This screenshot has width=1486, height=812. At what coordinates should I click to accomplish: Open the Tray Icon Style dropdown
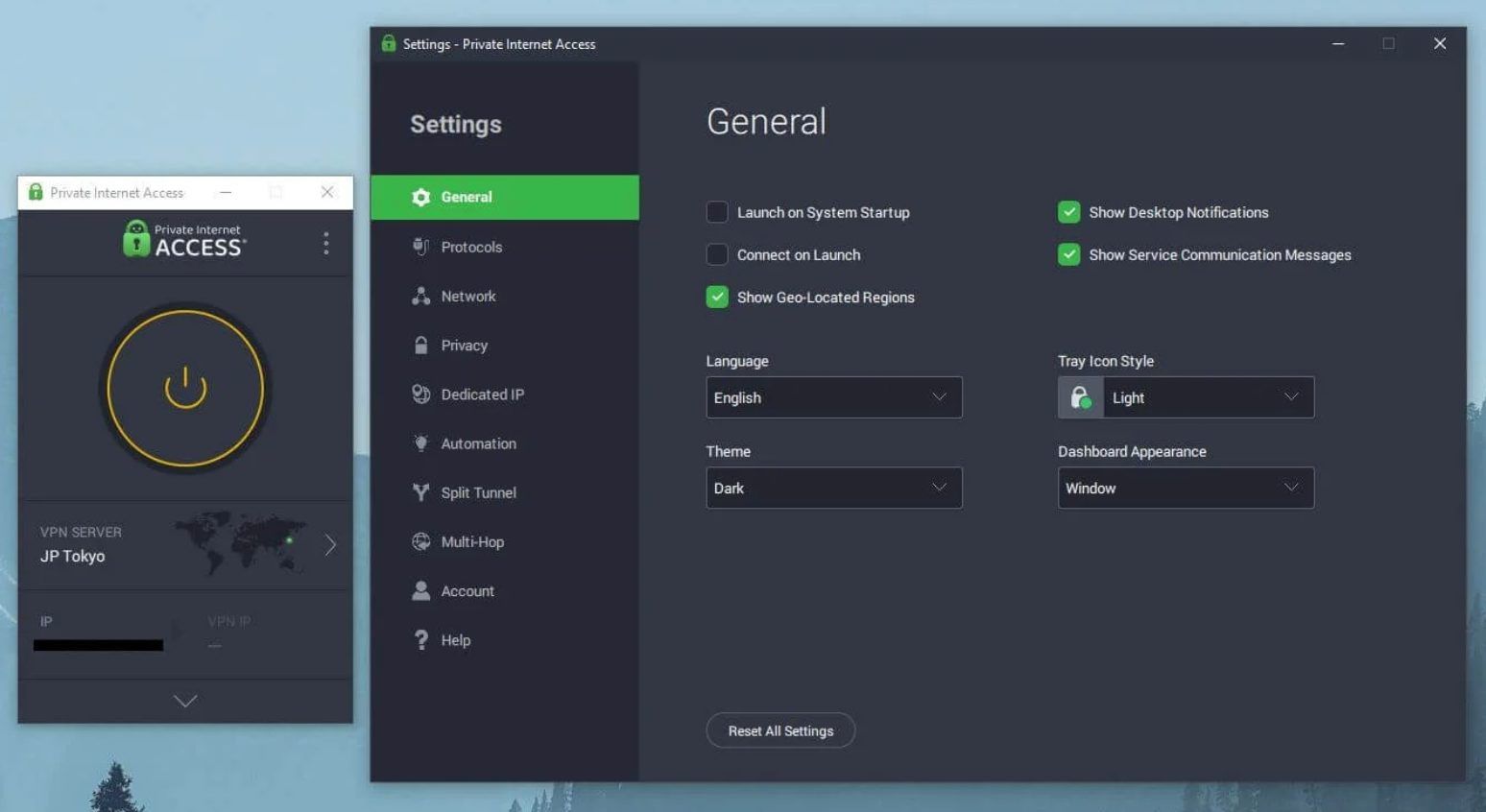(x=1186, y=397)
